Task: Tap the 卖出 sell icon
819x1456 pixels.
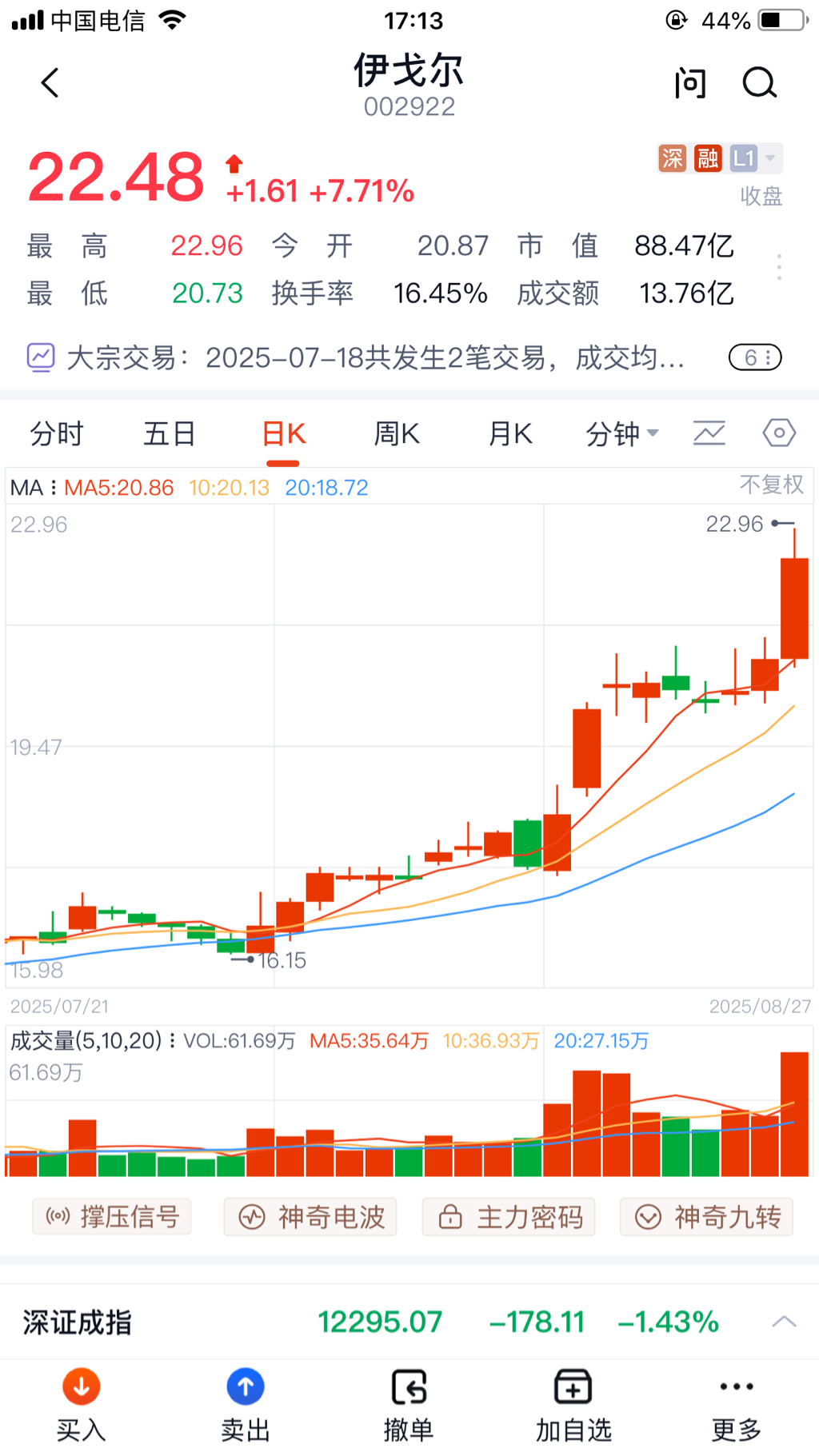Action: point(246,1387)
